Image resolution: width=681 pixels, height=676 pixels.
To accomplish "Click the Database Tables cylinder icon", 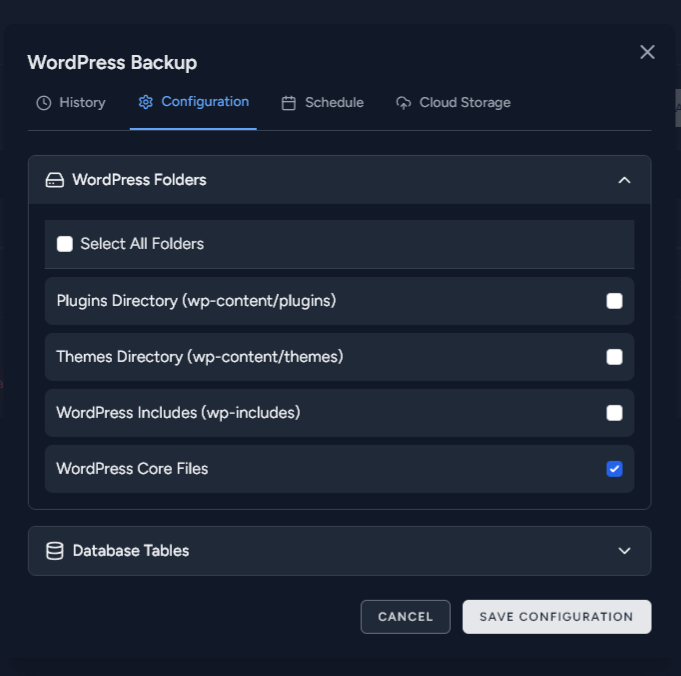I will click(x=55, y=551).
